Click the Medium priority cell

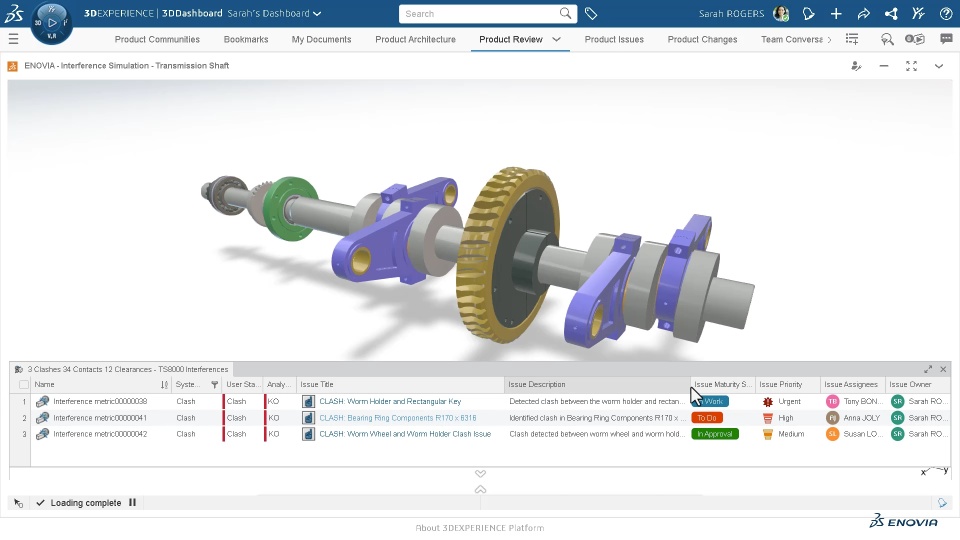pyautogui.click(x=787, y=434)
